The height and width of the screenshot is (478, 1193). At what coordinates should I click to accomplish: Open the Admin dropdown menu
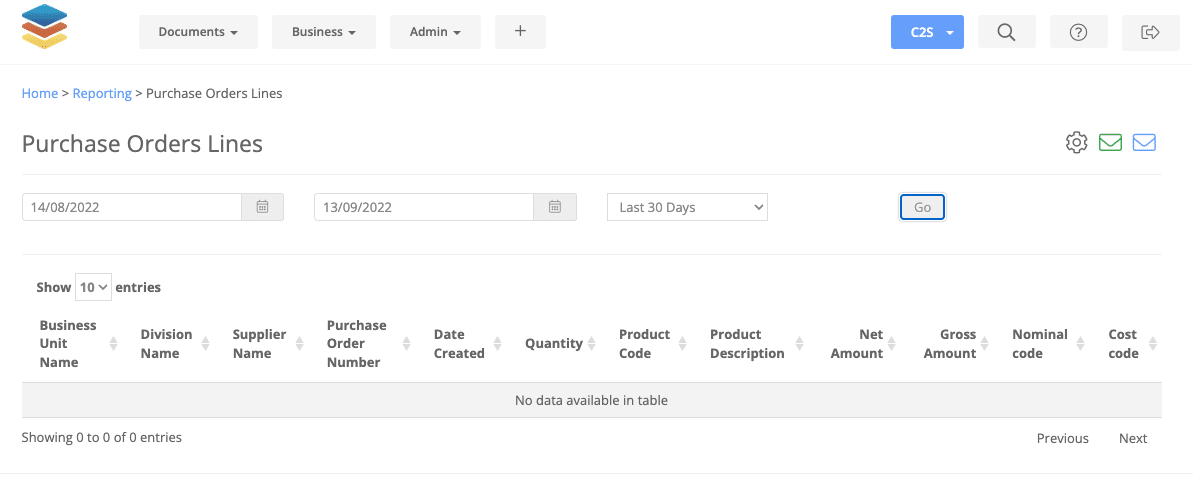[x=435, y=32]
